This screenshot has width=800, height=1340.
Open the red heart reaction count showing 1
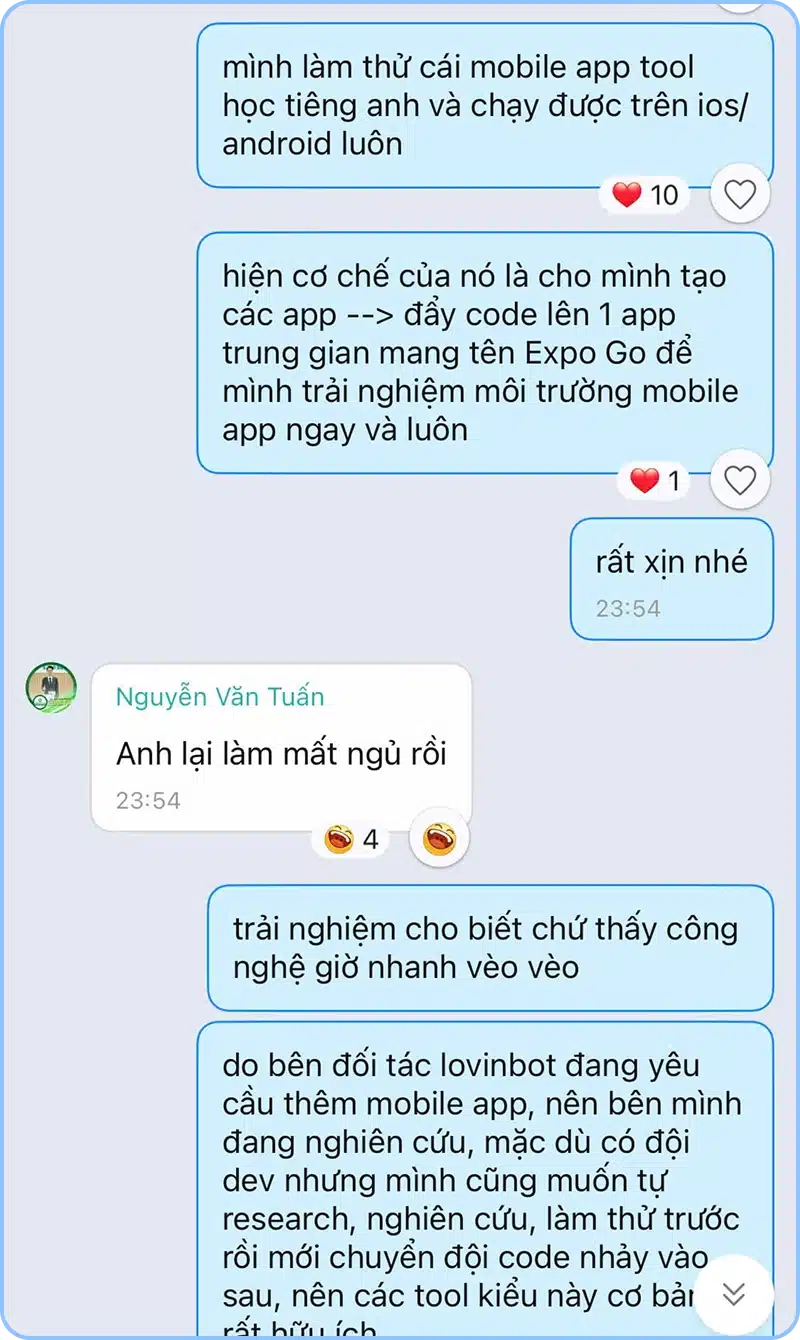[x=656, y=481]
